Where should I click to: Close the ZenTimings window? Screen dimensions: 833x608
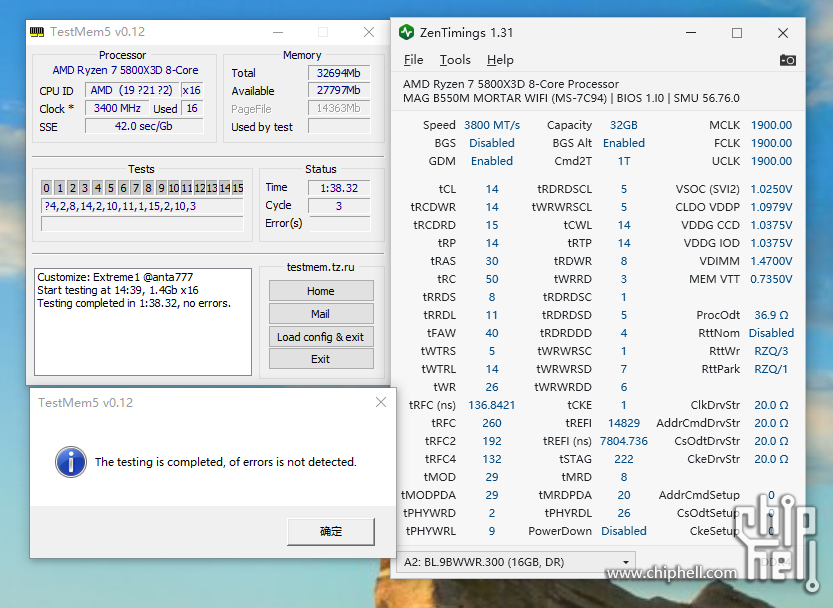[783, 33]
